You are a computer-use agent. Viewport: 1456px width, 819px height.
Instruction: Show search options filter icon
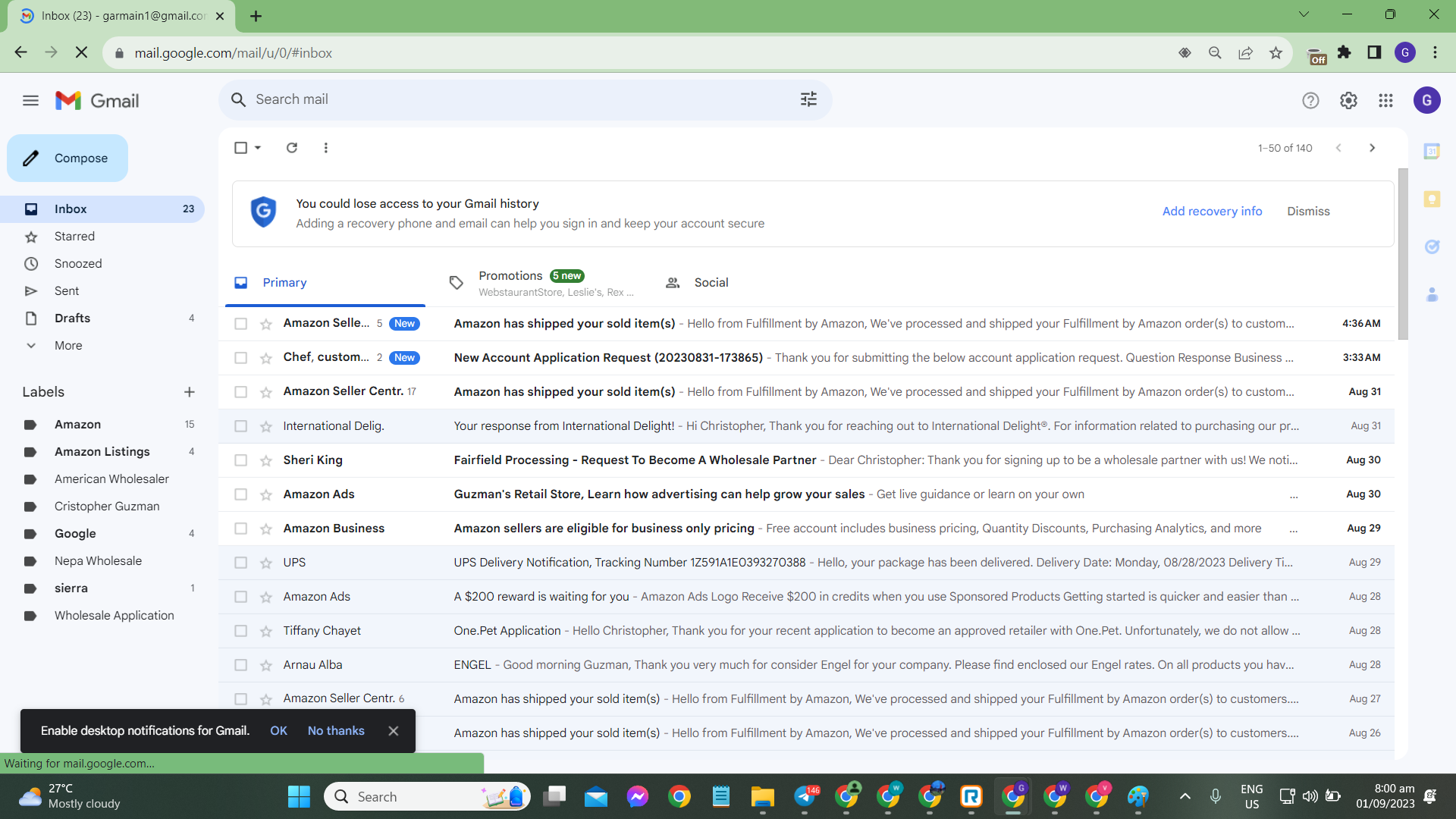[x=808, y=99]
